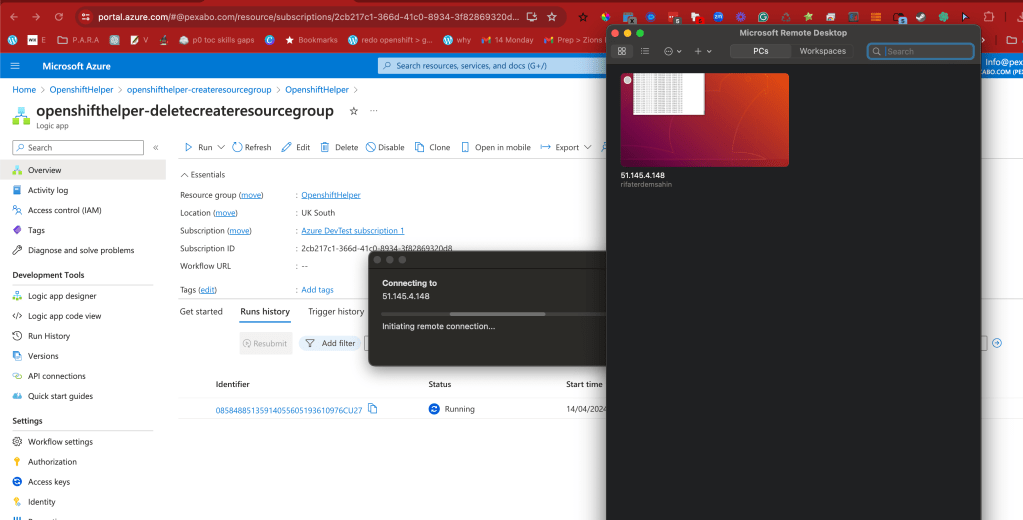Go to Home in the breadcrumb
The image size is (1023, 520).
pyautogui.click(x=24, y=90)
